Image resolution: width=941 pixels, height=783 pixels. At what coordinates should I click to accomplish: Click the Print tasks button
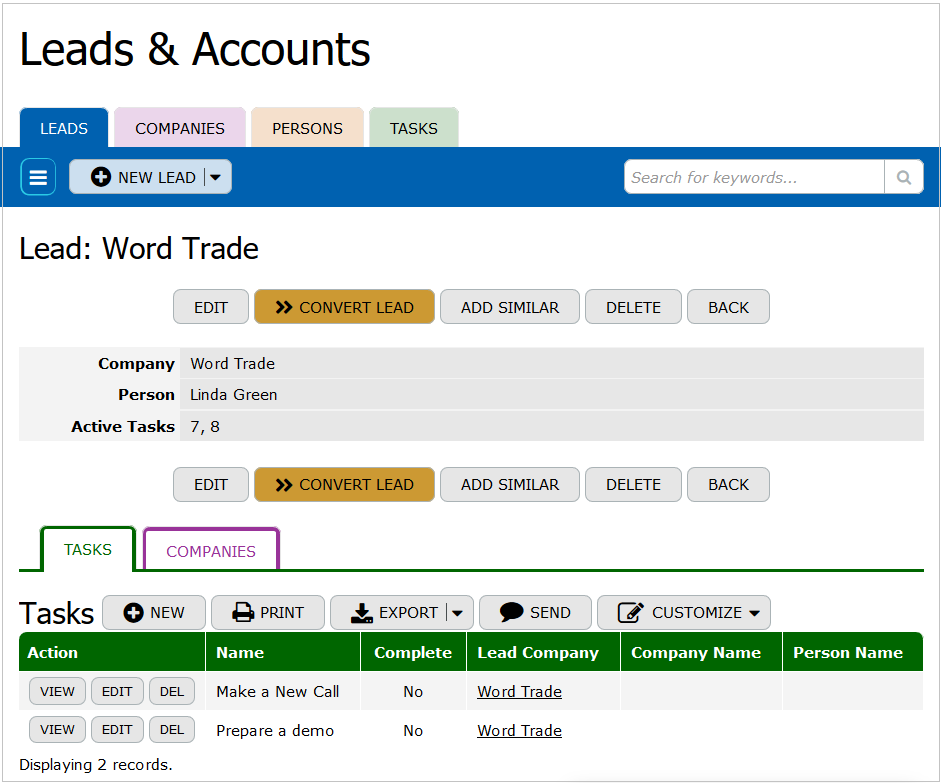(x=268, y=613)
